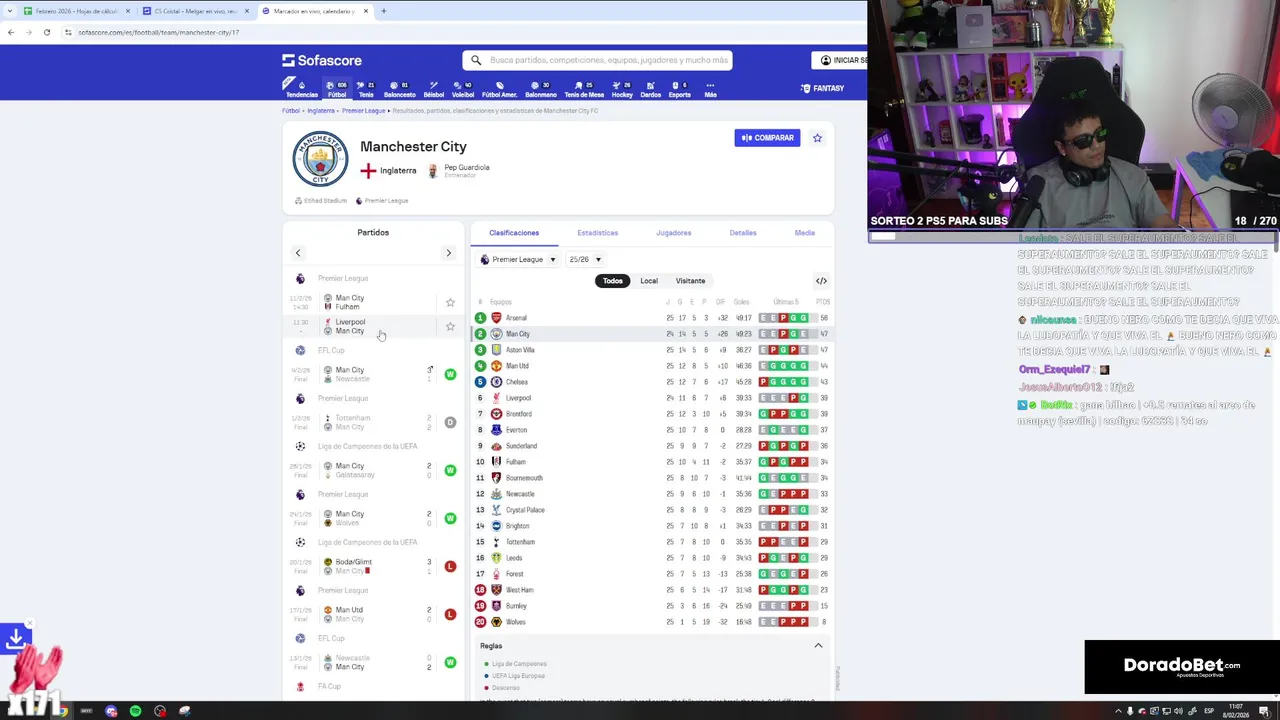Open the Hockey sport section
This screenshot has height=720, width=1280.
point(622,89)
